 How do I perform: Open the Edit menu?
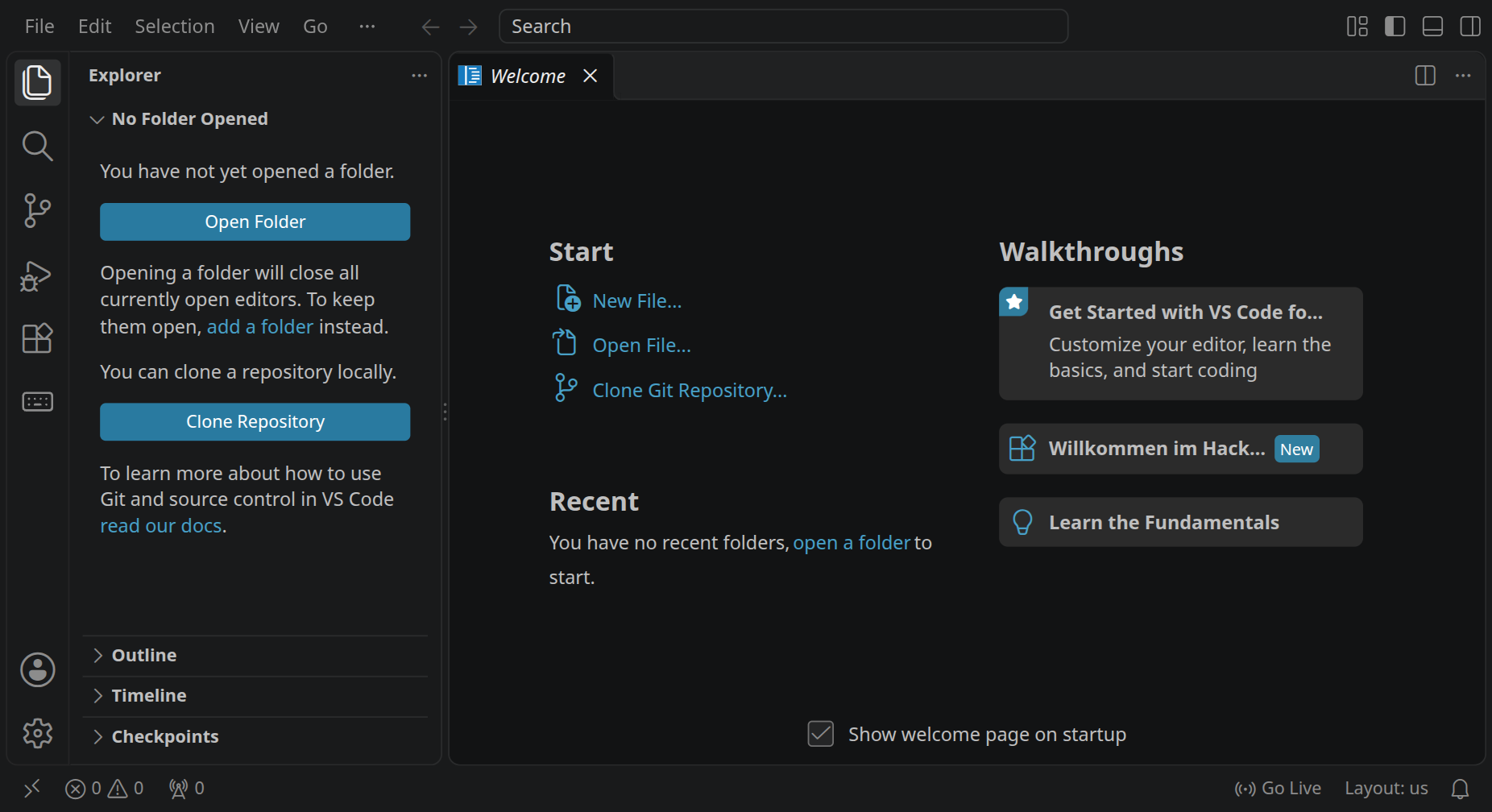click(x=95, y=27)
